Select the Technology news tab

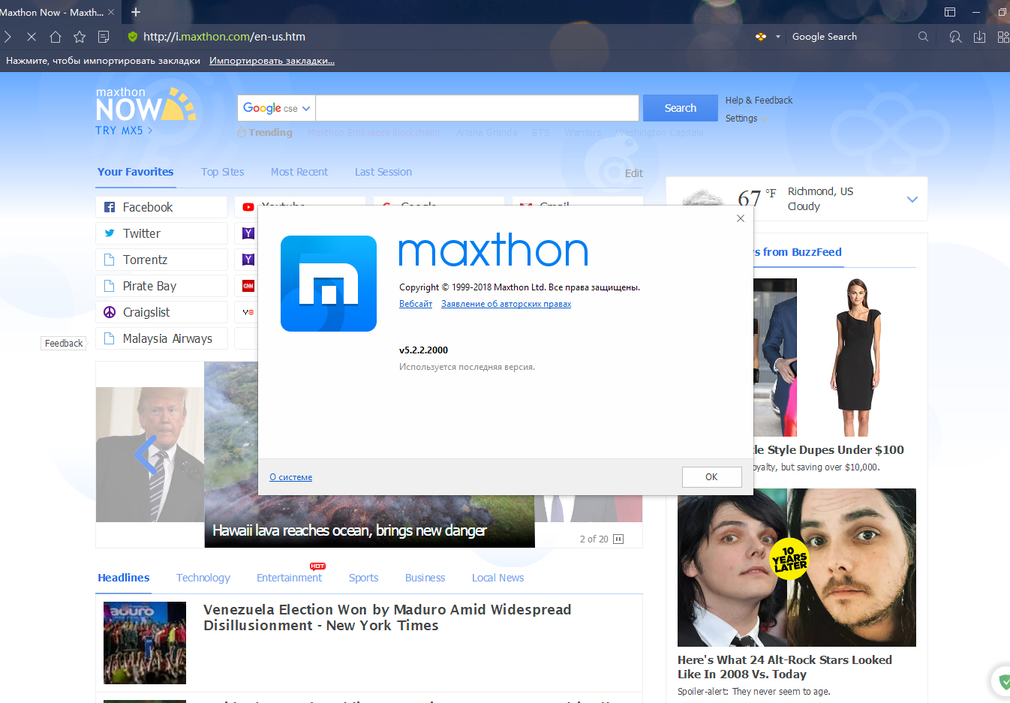point(203,578)
